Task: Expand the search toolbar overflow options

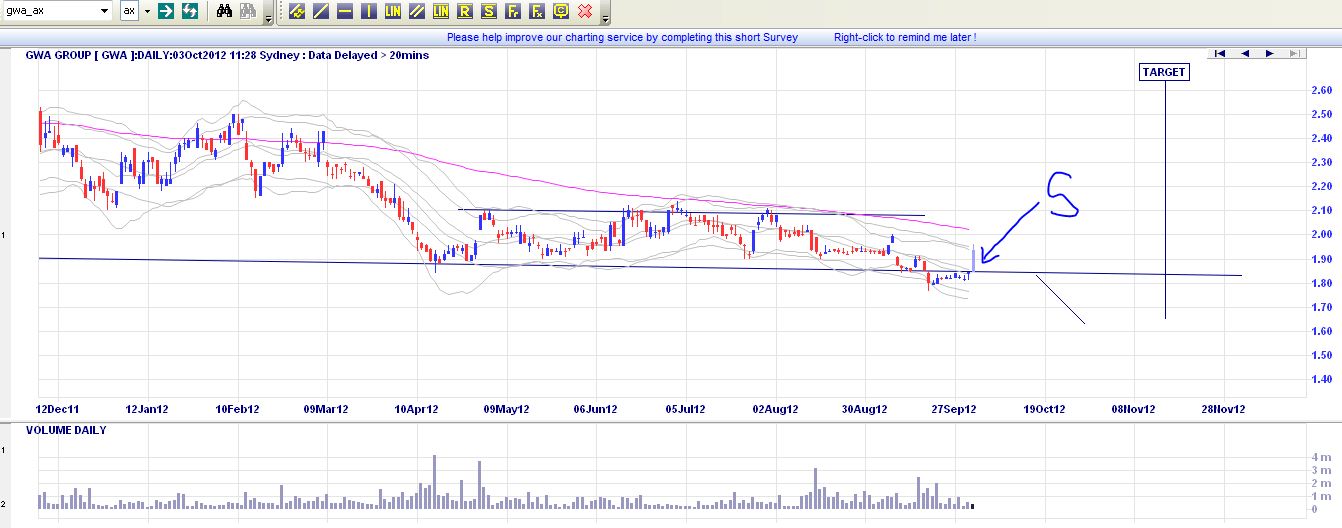Action: click(268, 17)
